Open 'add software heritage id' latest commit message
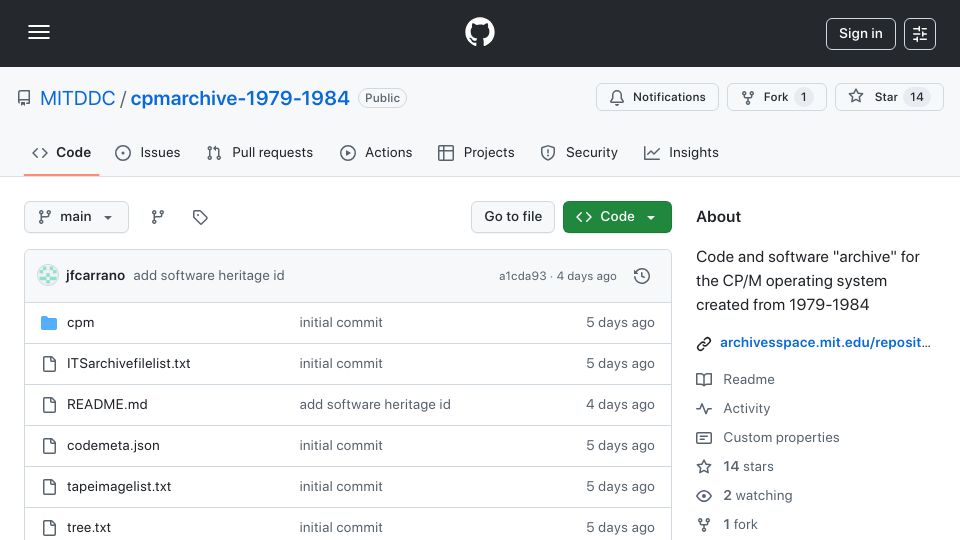This screenshot has width=960, height=540. click(209, 276)
